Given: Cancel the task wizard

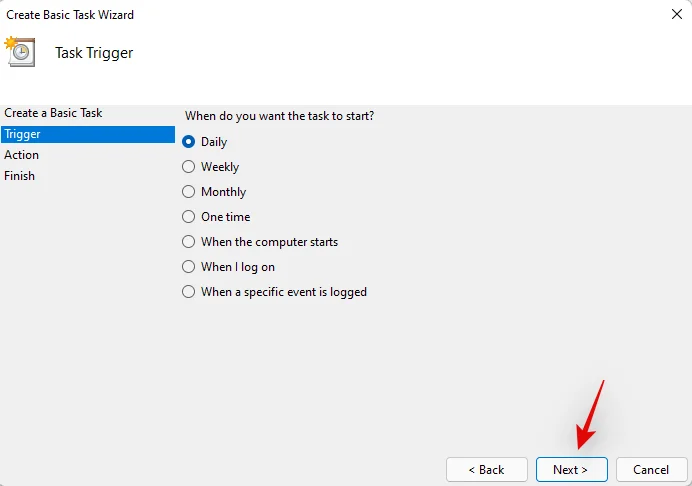Looking at the screenshot, I should pyautogui.click(x=651, y=469).
